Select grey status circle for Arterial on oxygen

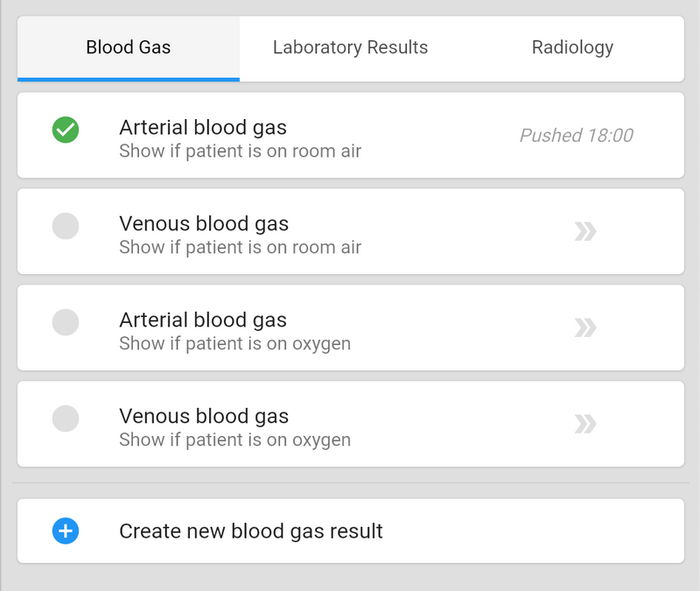point(66,322)
